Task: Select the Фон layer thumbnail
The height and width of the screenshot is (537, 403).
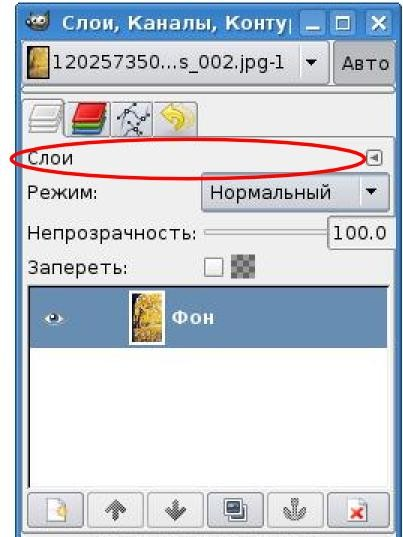Action: pos(147,317)
